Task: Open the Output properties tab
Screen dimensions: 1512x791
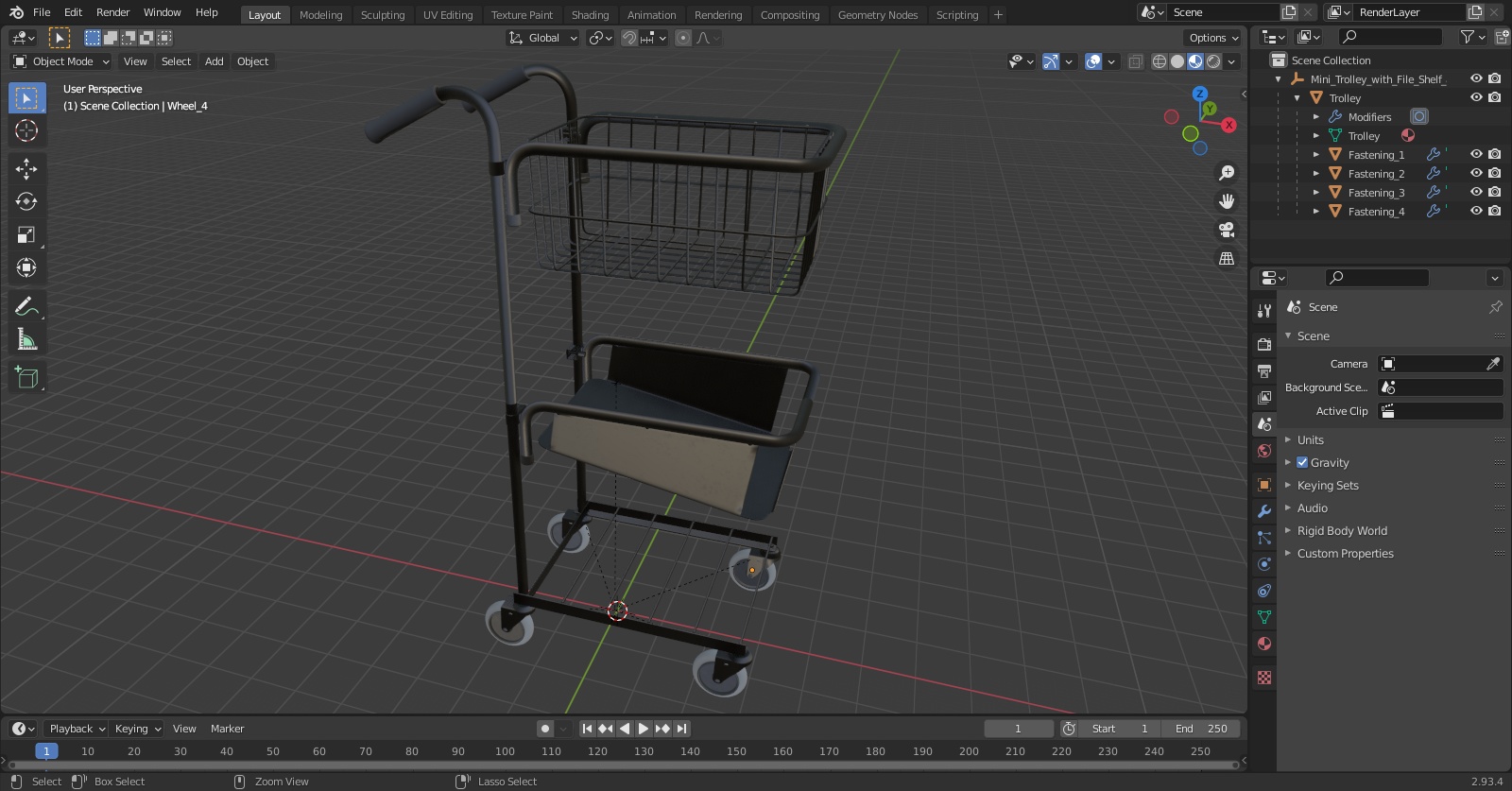Action: (x=1264, y=370)
